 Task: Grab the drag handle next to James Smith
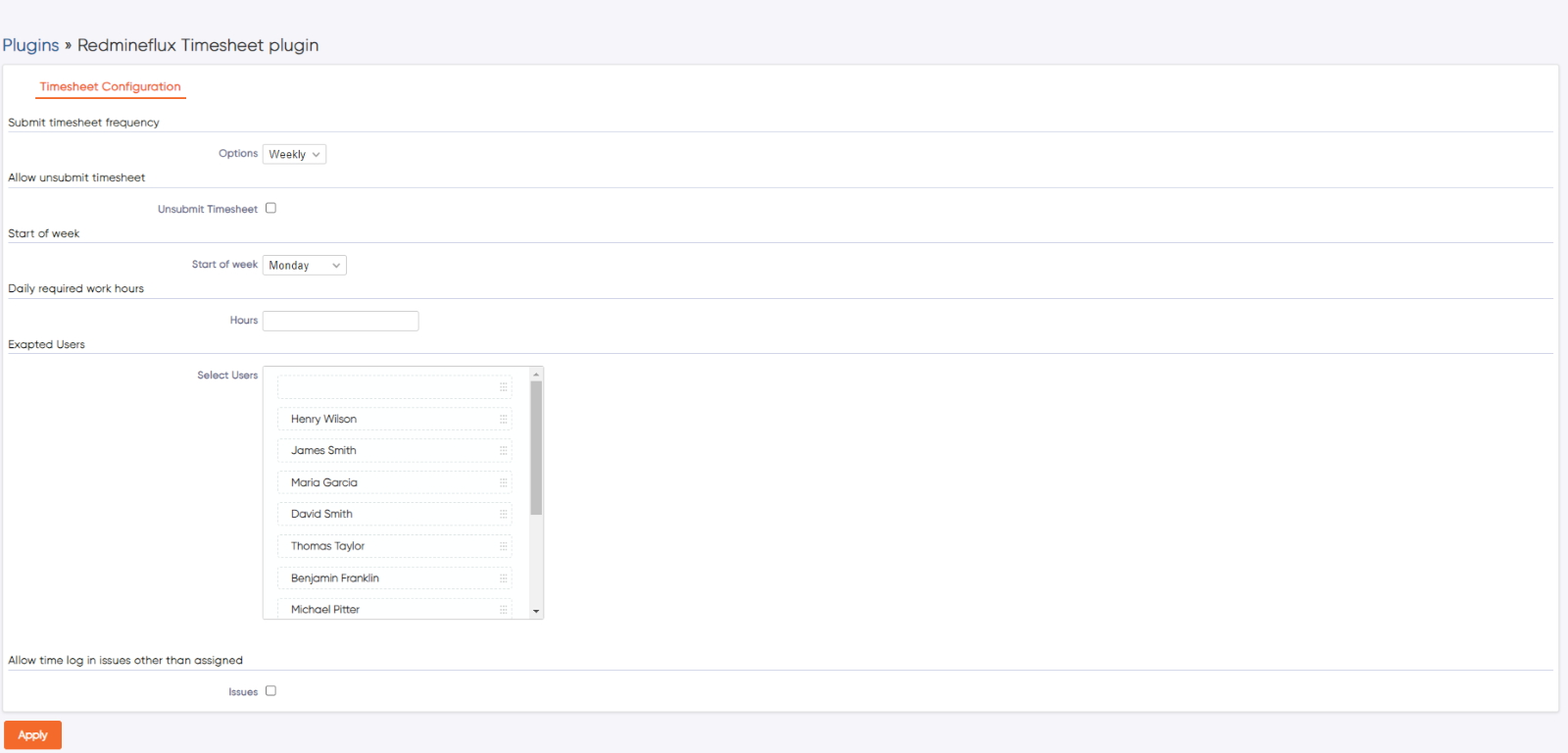point(502,450)
